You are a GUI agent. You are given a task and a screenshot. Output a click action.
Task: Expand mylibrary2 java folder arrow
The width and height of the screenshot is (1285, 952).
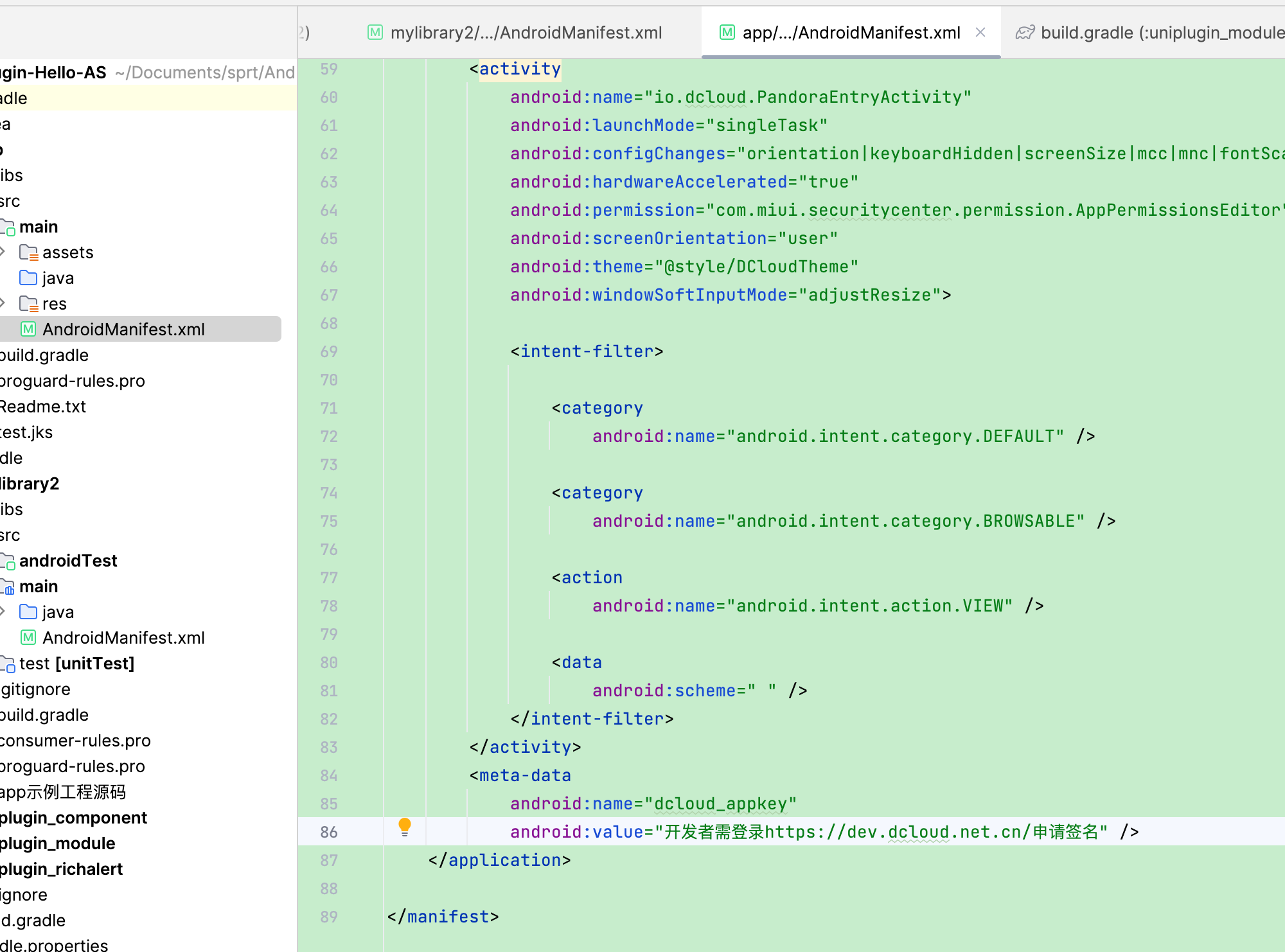tap(3, 612)
